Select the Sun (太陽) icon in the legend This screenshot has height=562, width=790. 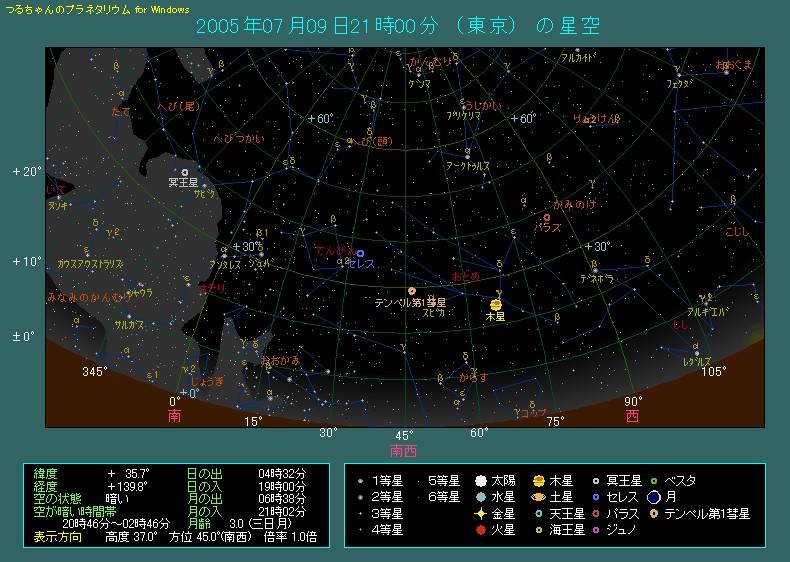tap(480, 481)
